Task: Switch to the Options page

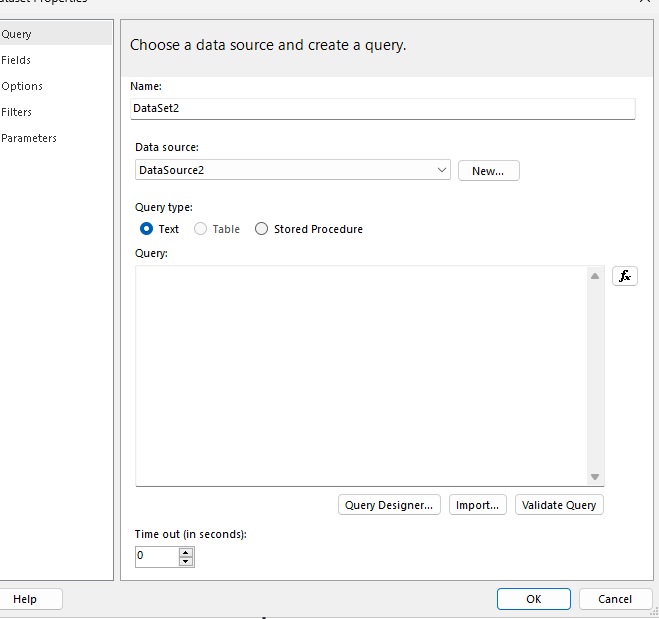Action: coord(22,86)
